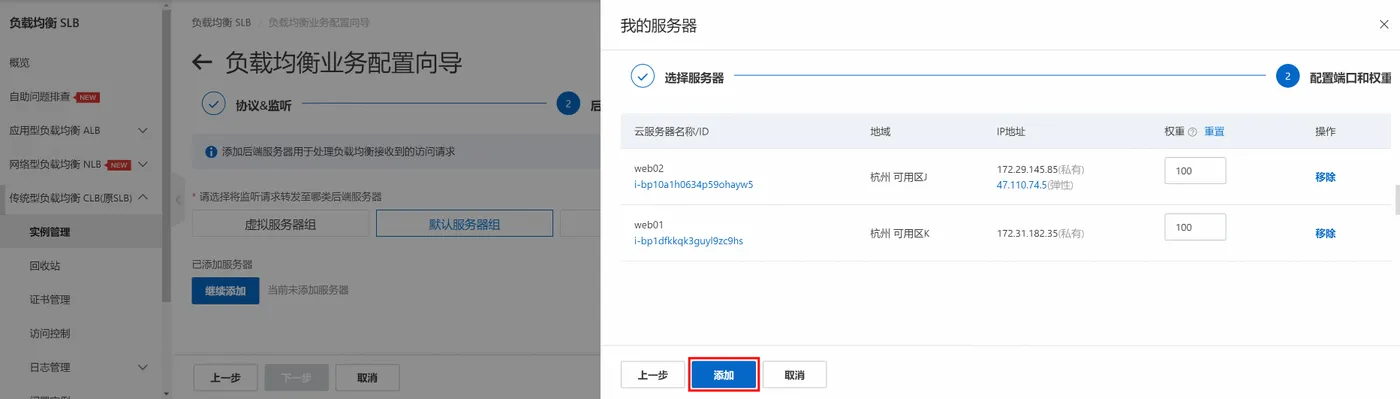Click the 添加 button
The height and width of the screenshot is (399, 1400).
click(x=723, y=375)
